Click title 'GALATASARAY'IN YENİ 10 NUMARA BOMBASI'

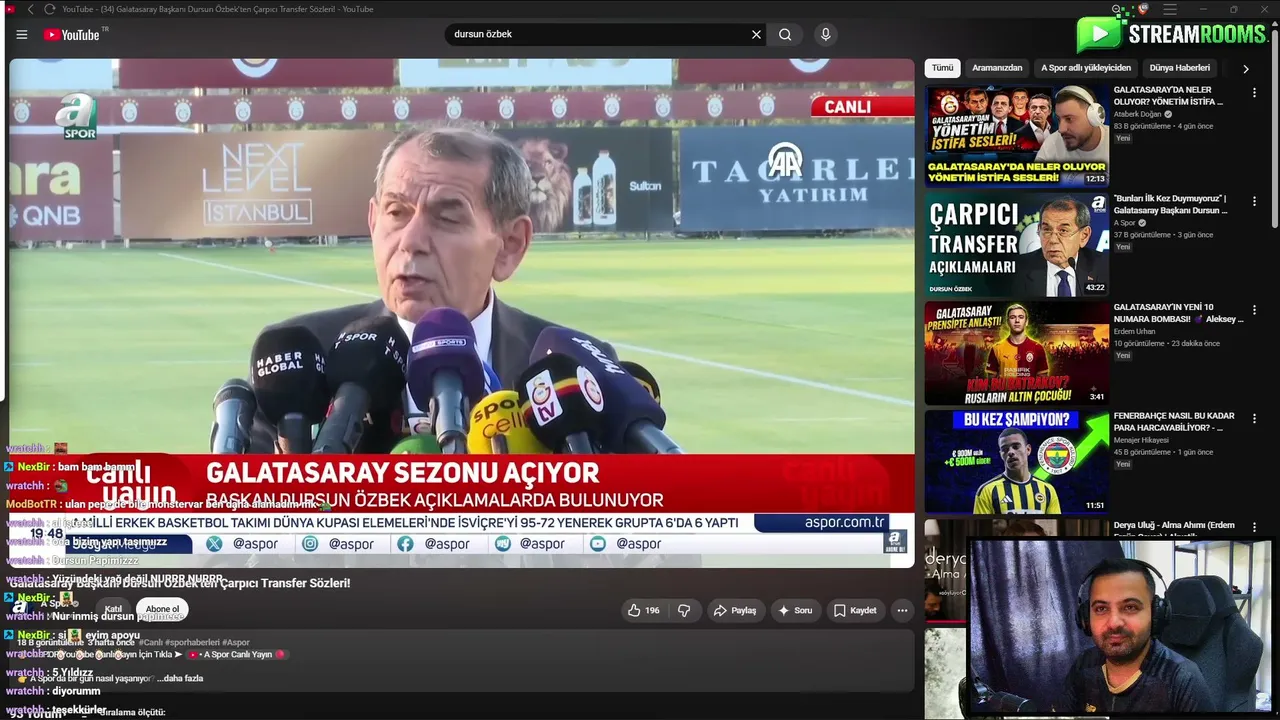click(1178, 313)
